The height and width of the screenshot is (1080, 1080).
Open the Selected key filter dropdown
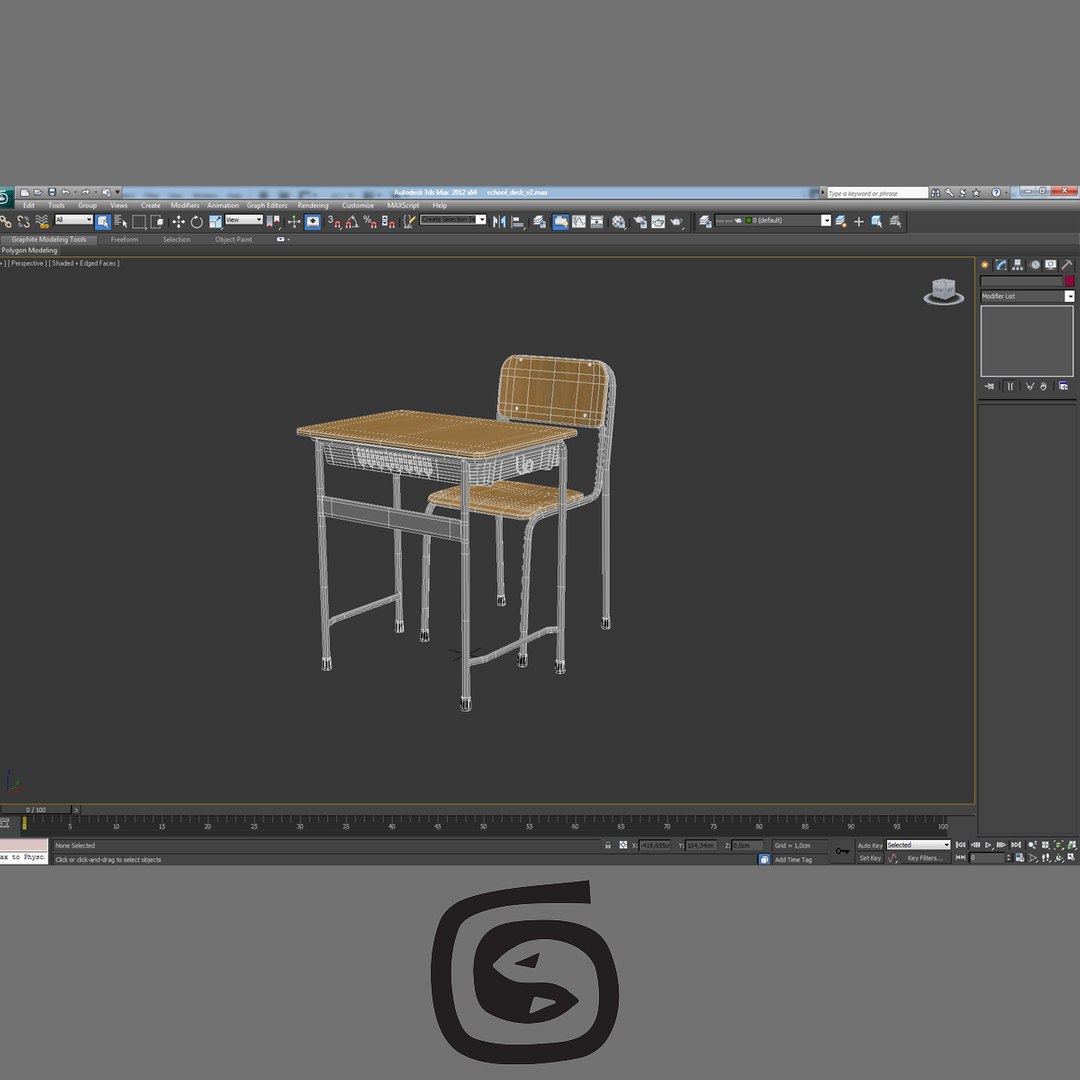pos(918,845)
